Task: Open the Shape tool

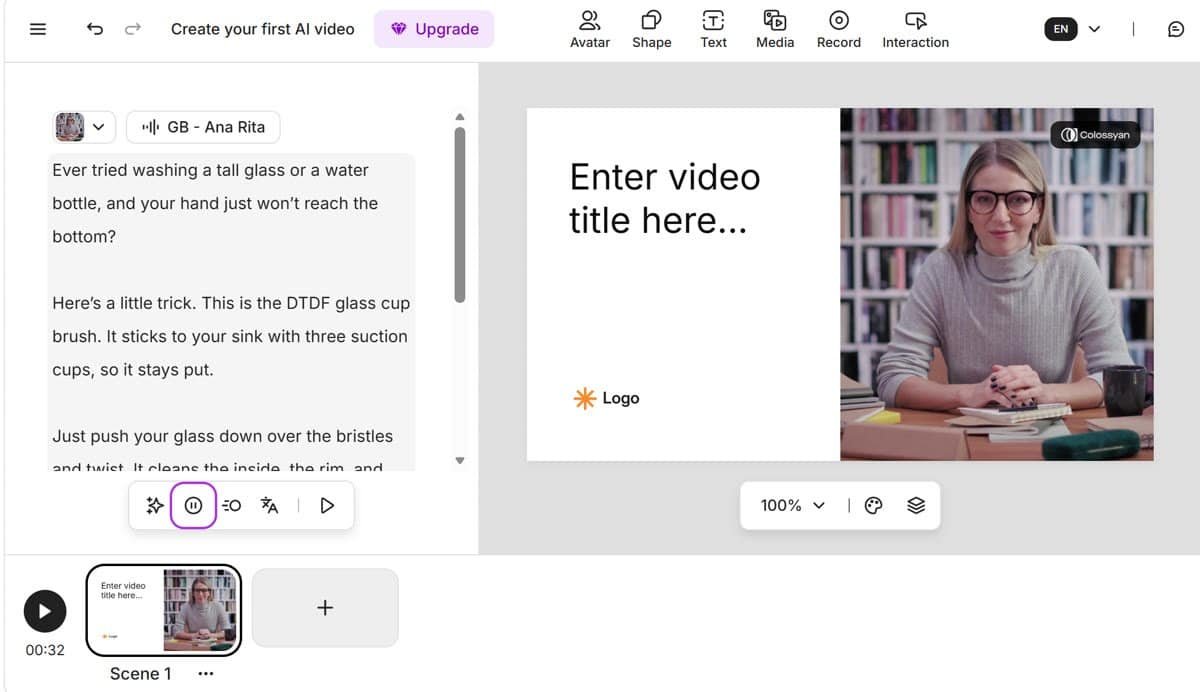Action: [651, 29]
